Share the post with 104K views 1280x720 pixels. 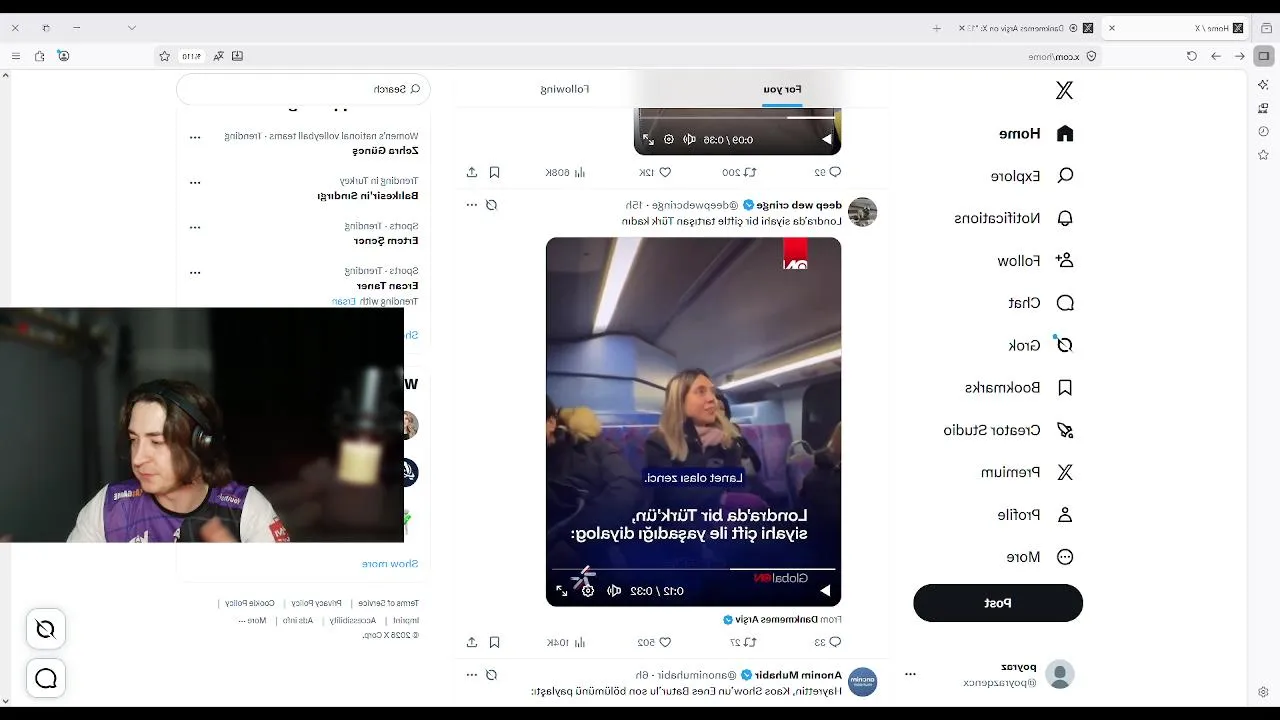[x=472, y=642]
